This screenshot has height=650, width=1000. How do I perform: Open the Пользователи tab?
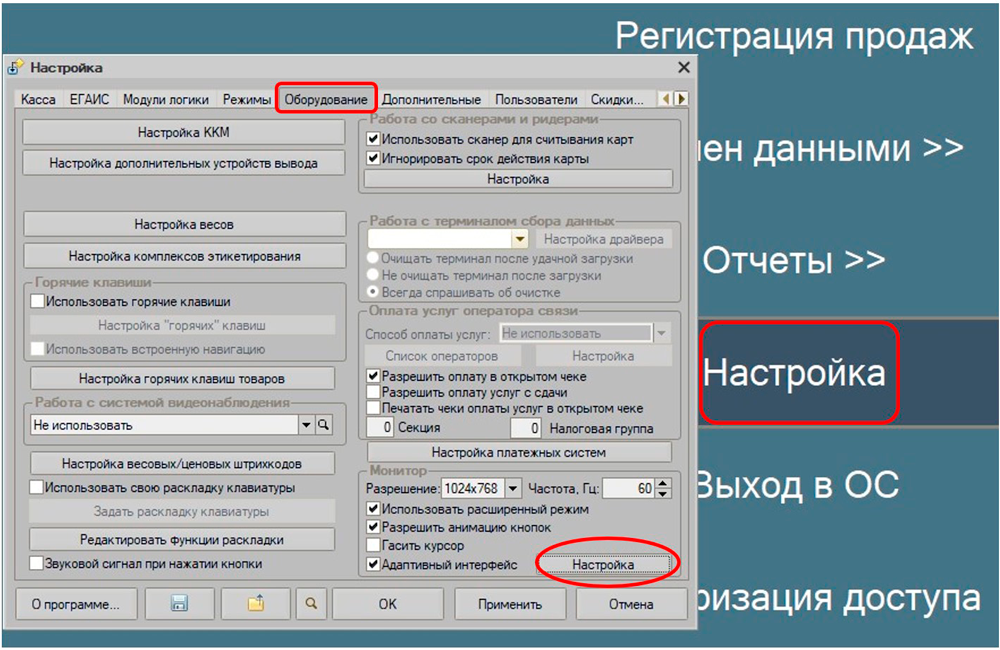pos(536,100)
